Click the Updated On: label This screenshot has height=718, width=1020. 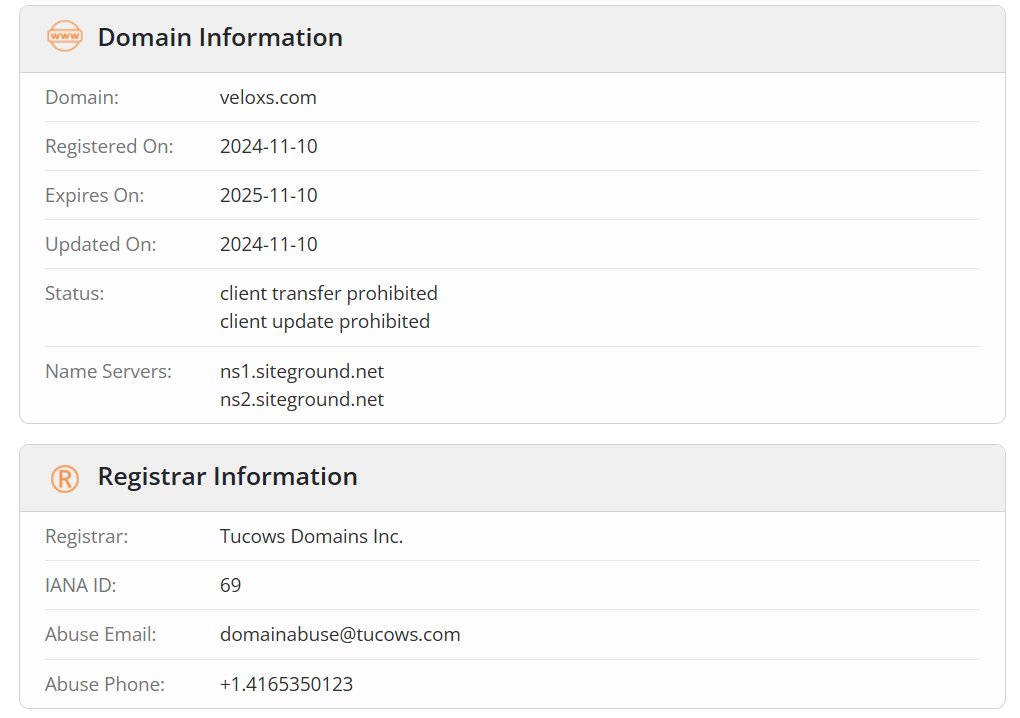tap(101, 245)
